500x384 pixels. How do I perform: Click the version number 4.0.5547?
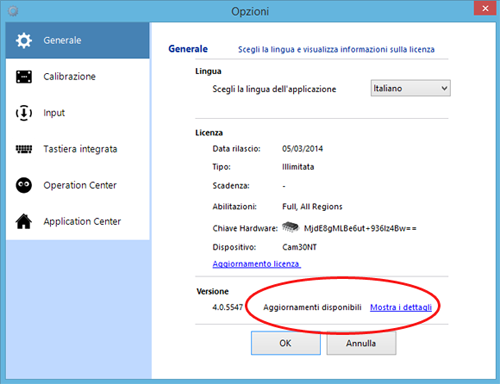click(228, 307)
